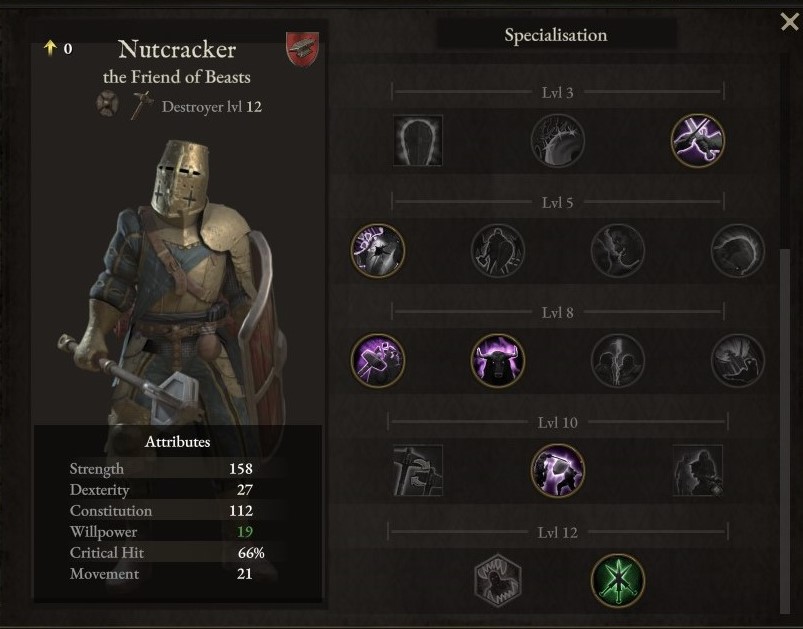The height and width of the screenshot is (629, 803).
Task: Select the purple crossed-weapons skill at Lvl 3
Action: [698, 140]
